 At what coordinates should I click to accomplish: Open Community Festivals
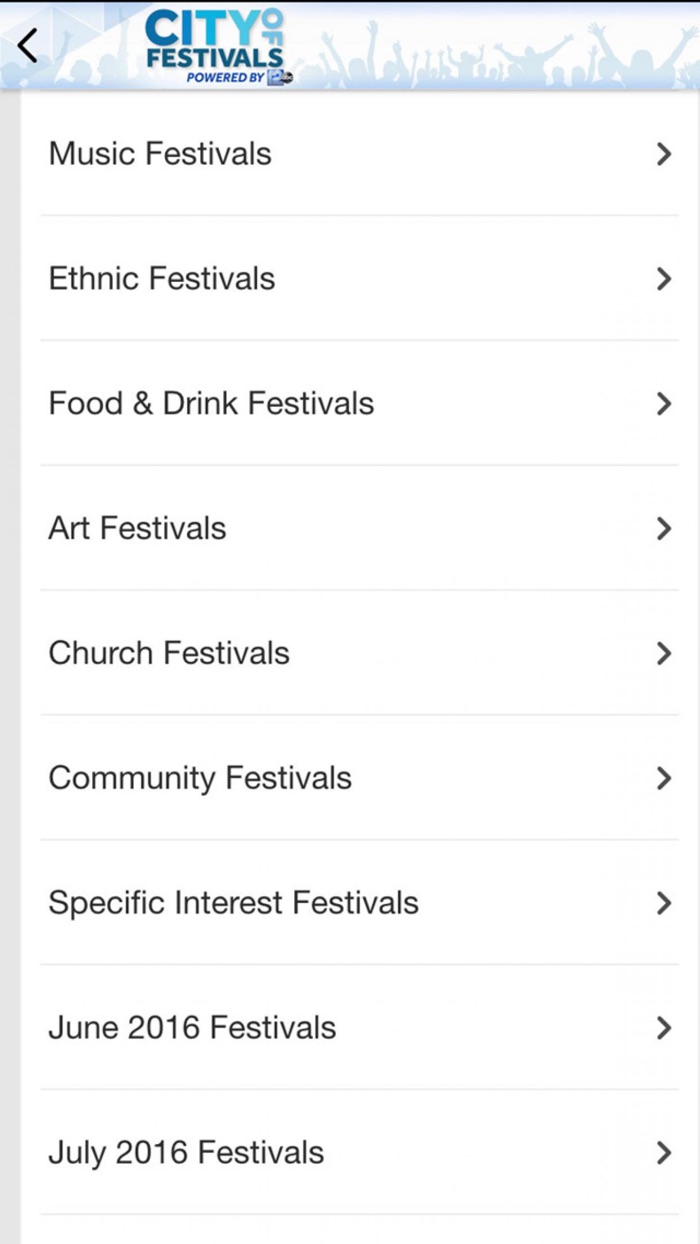[200, 778]
